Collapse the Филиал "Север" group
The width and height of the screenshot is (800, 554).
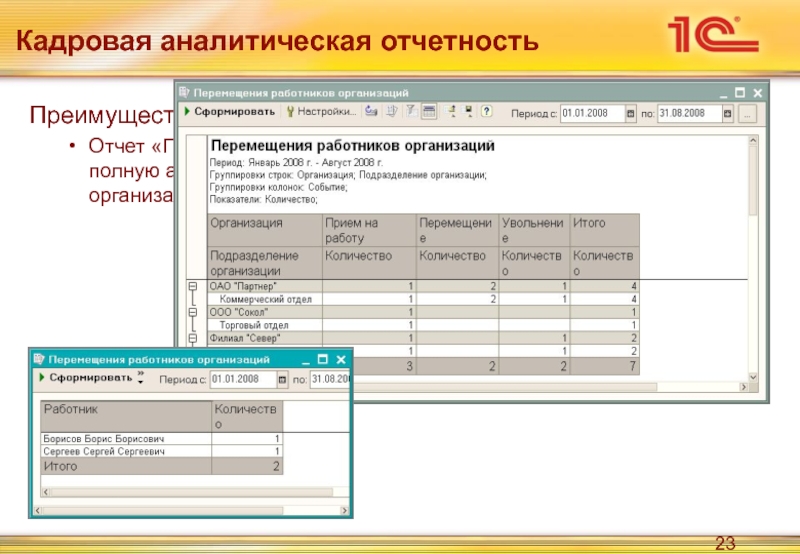point(193,338)
